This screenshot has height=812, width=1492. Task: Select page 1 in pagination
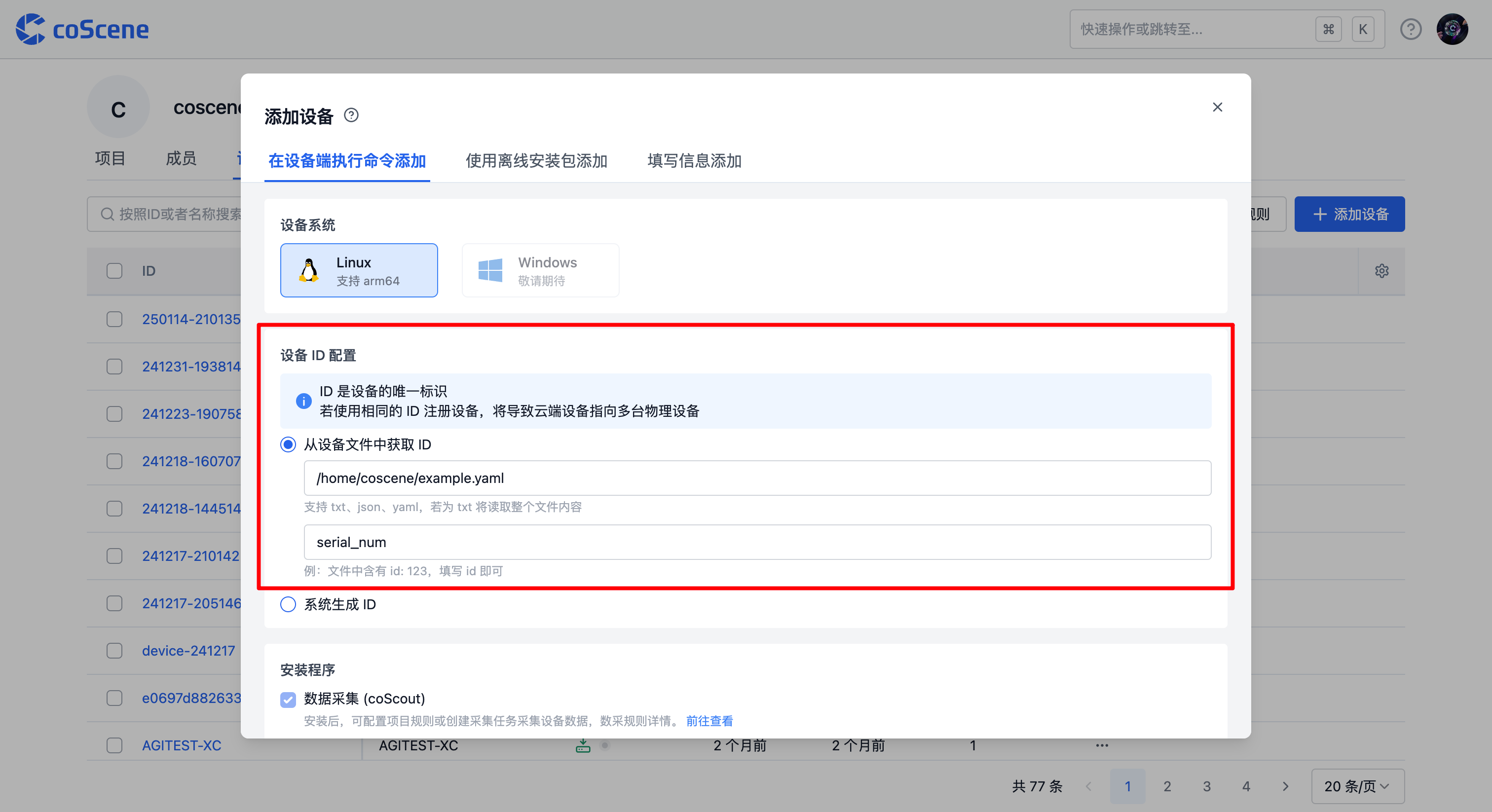click(1128, 786)
